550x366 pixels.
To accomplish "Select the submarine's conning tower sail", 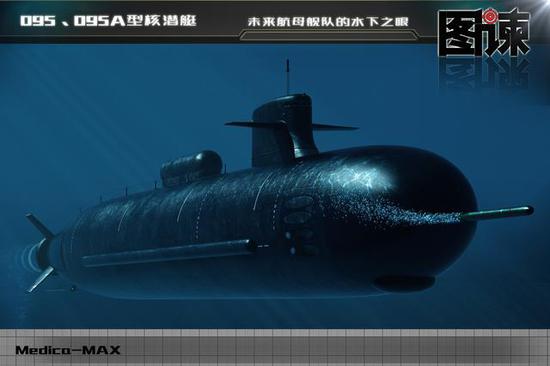I will click(x=283, y=130).
